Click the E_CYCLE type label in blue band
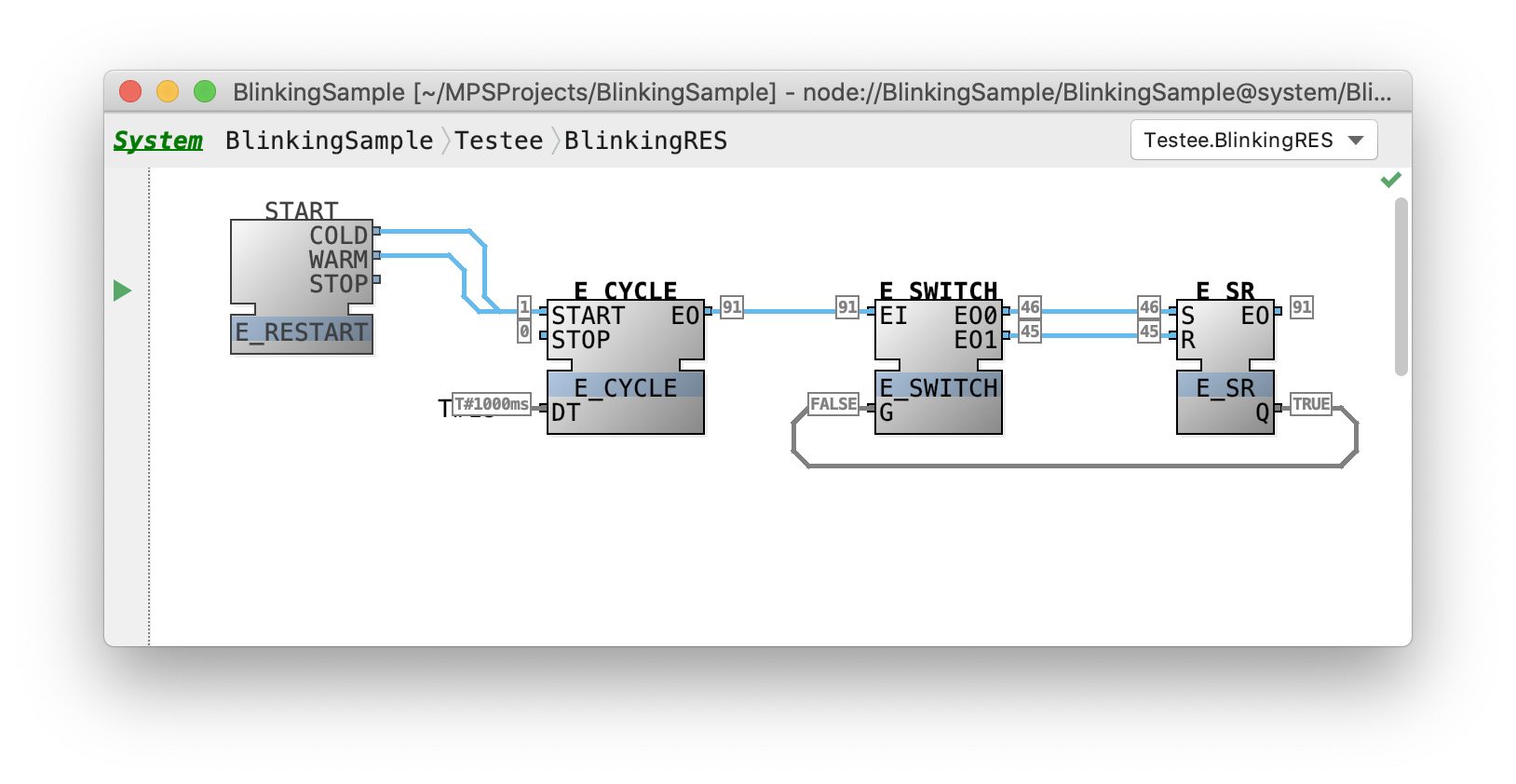Viewport: 1516px width, 784px height. tap(626, 387)
